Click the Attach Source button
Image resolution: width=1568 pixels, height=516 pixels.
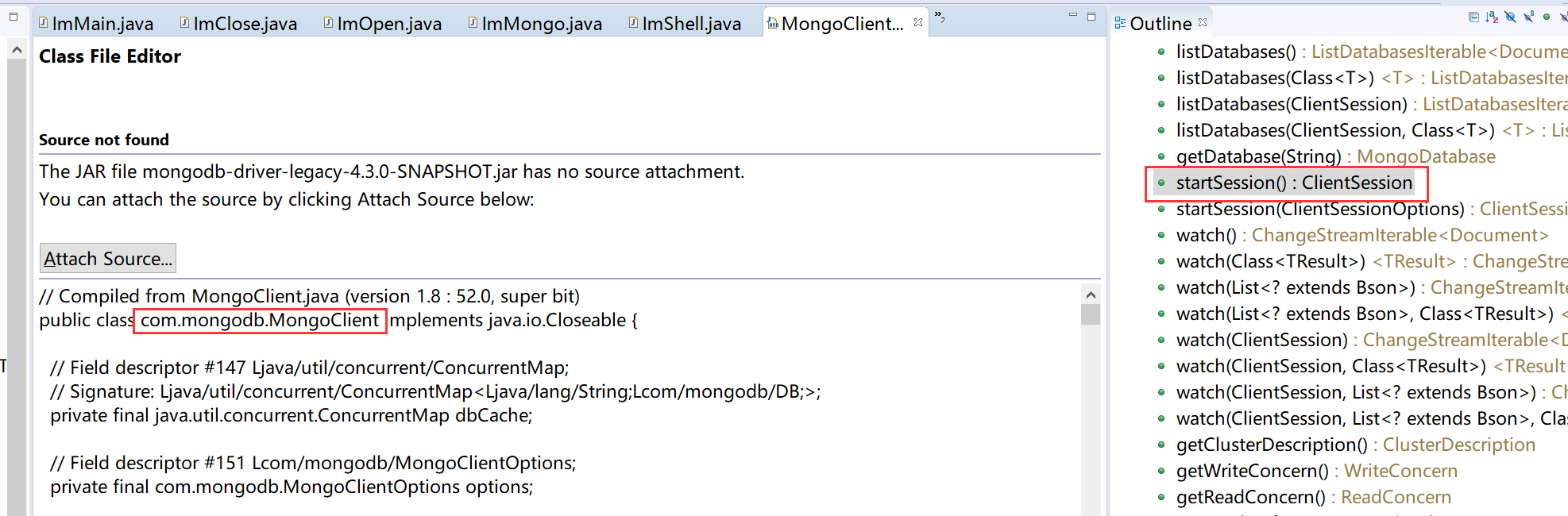107,257
